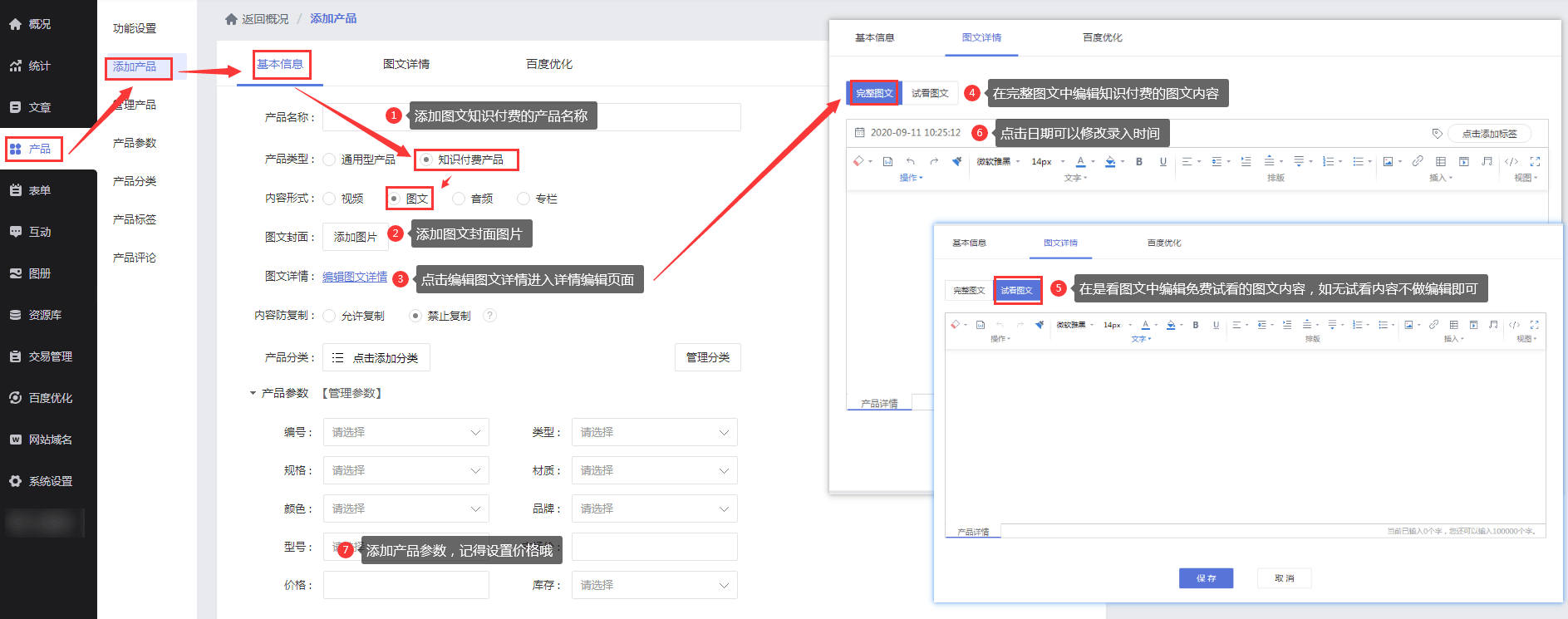Screen dimensions: 1568x619
Task: Go to 产品评论 in the submenu
Action: coord(135,258)
